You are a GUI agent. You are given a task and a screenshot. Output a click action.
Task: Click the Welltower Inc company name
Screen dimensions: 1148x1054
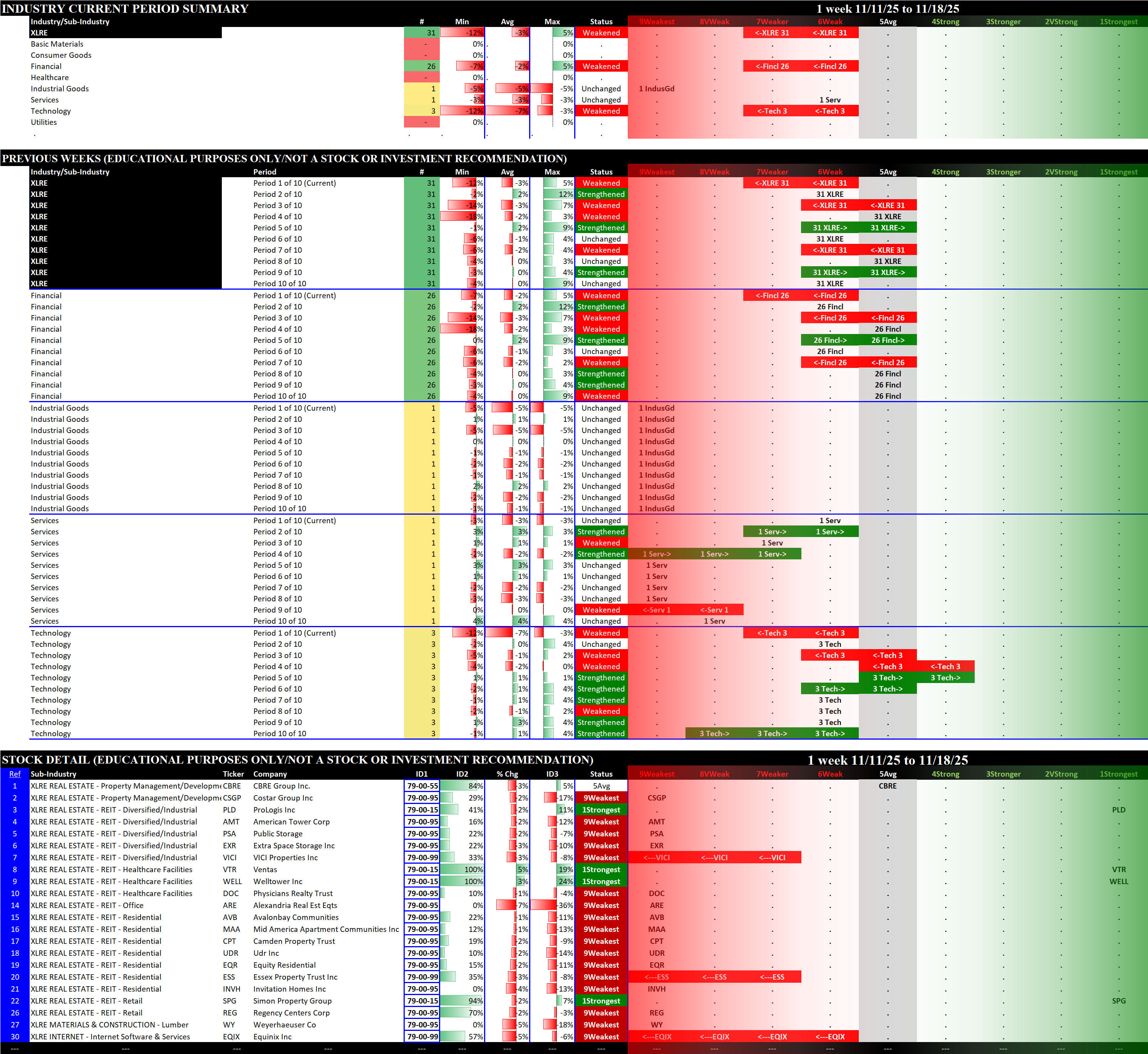click(278, 882)
